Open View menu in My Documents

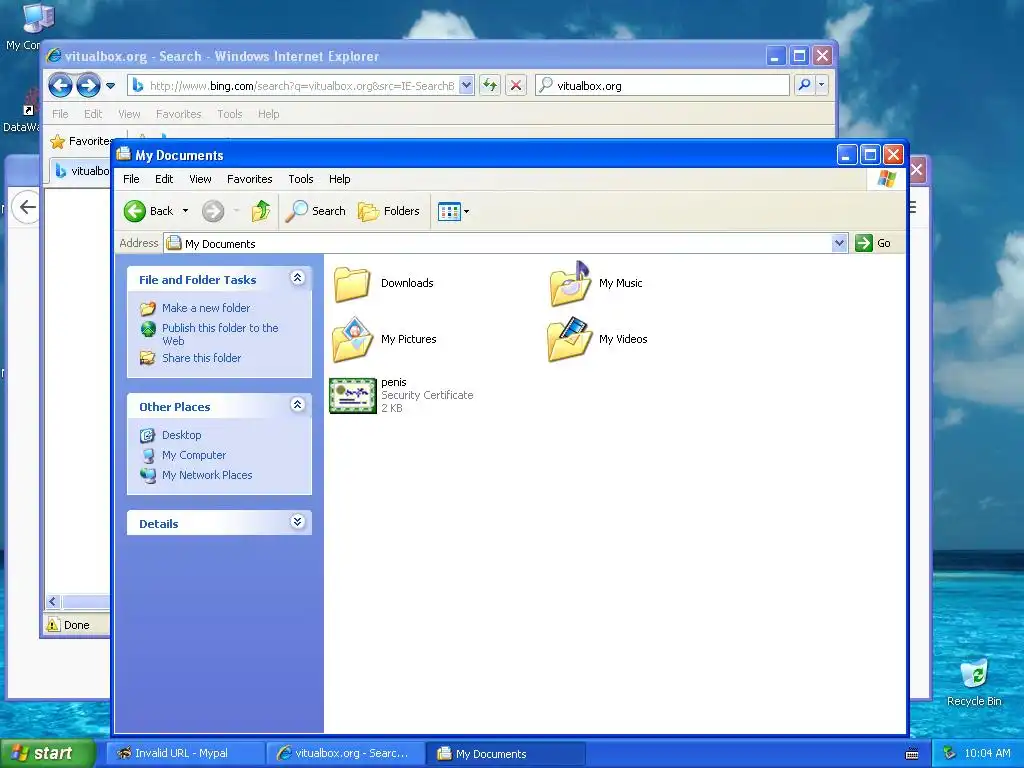[200, 179]
